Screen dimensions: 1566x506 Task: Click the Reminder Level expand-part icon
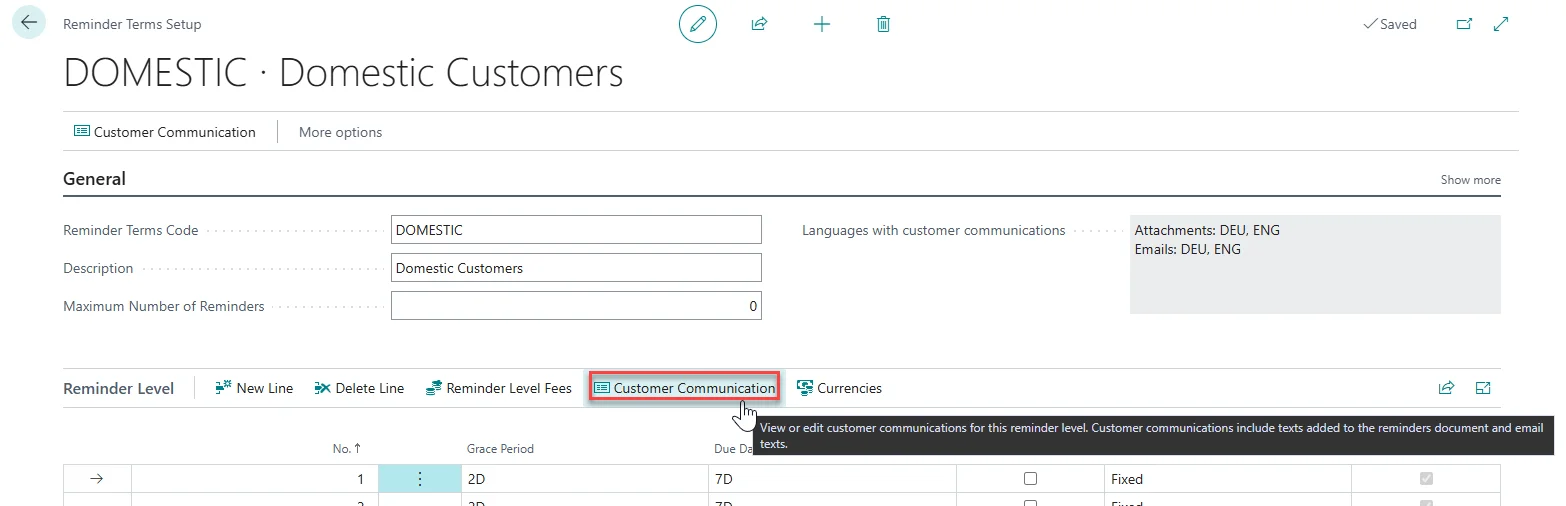pos(1483,388)
